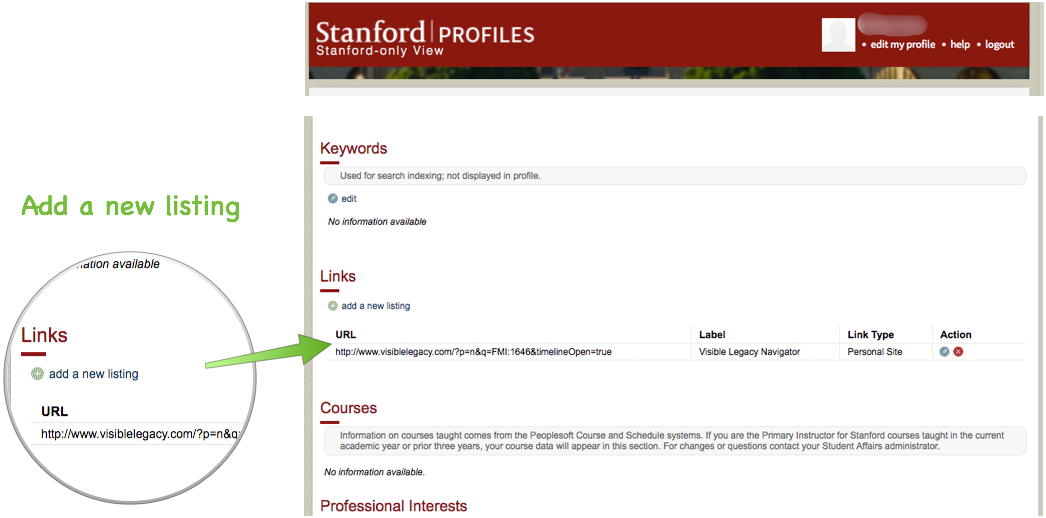Log out using the logout link
1046x518 pixels.
pos(999,45)
